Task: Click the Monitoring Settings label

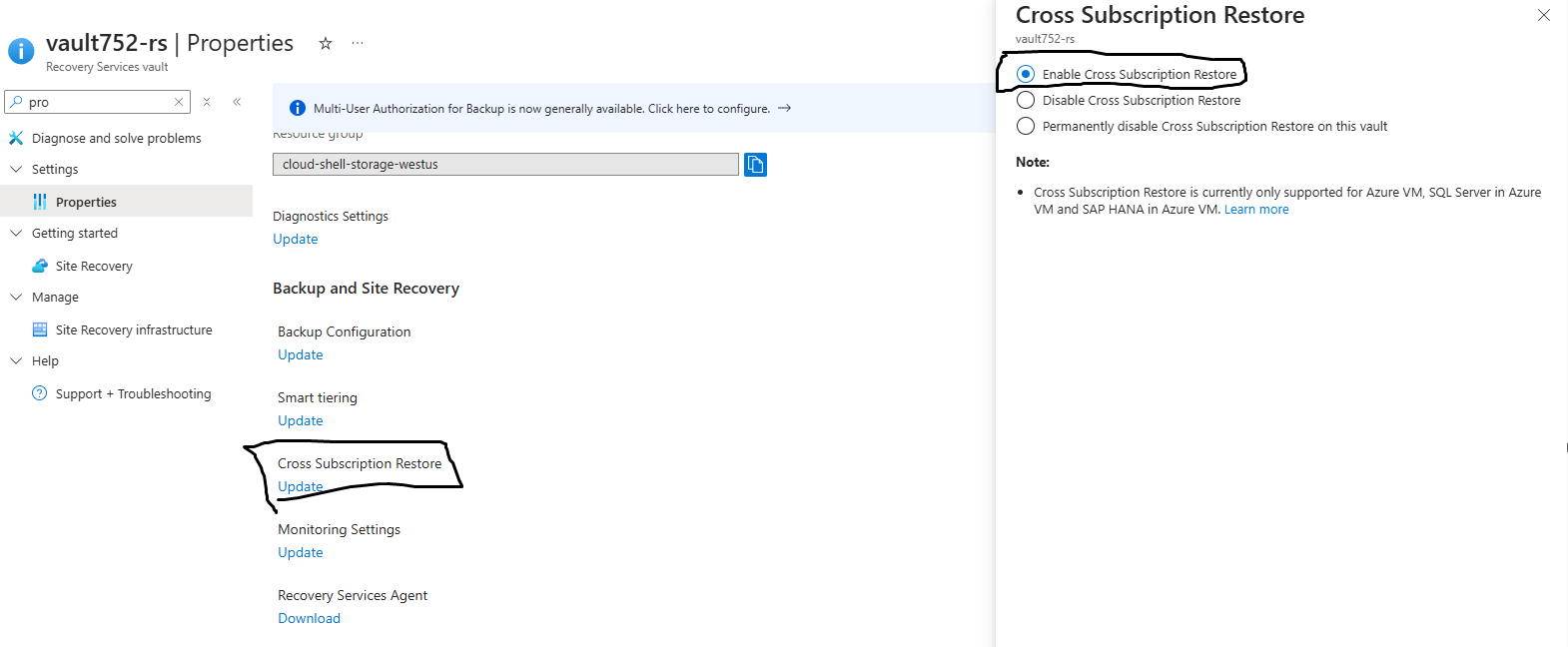Action: 339,529
